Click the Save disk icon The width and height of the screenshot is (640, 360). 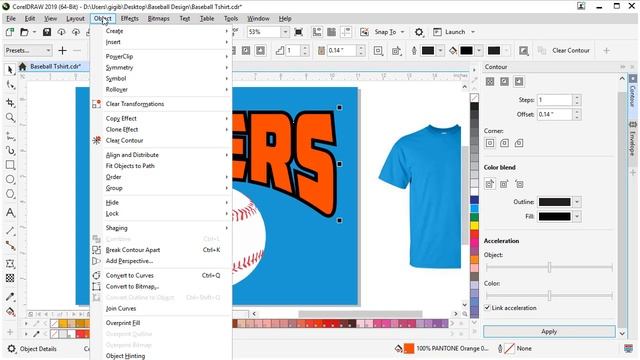pos(47,32)
